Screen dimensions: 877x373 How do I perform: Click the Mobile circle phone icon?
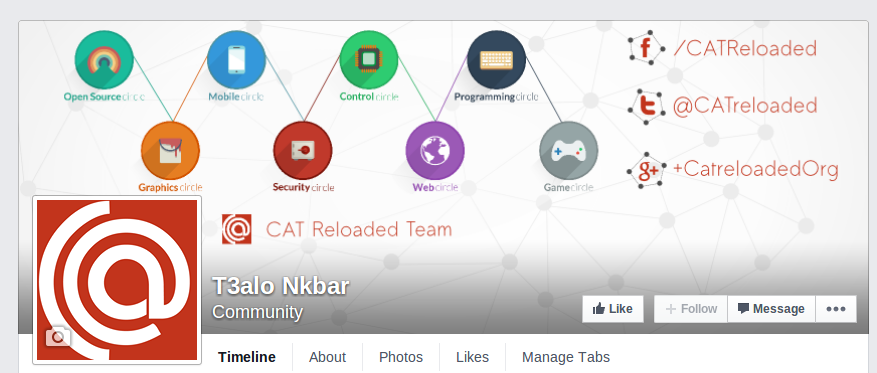point(236,60)
